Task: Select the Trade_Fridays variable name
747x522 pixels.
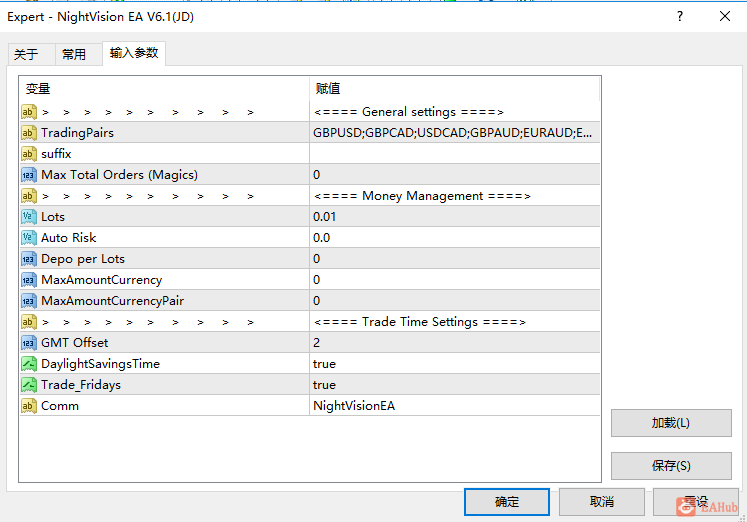Action: coord(81,385)
